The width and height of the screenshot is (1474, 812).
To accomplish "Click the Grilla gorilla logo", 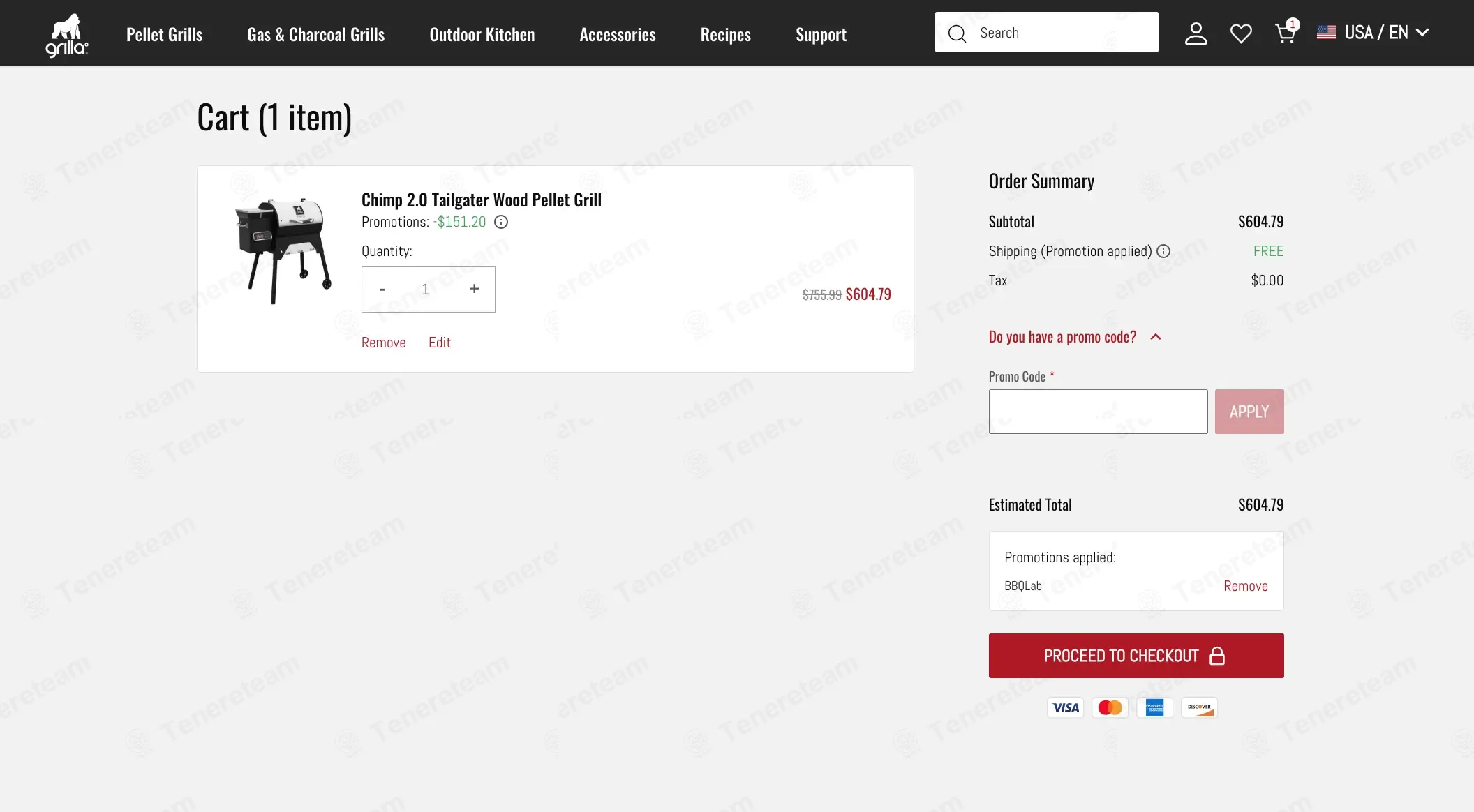I will coord(66,34).
